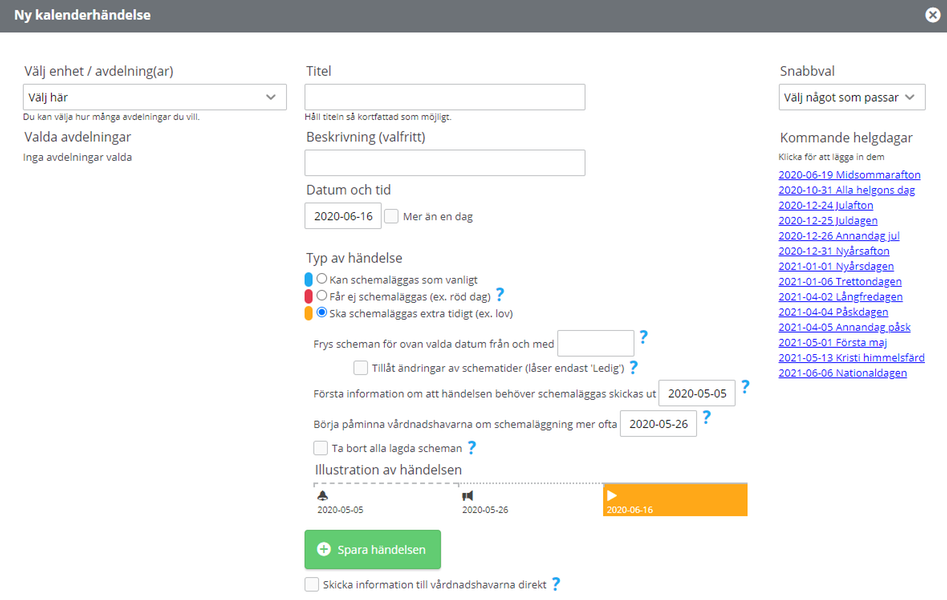947x600 pixels.
Task: Expand the Snabbval 'Välj något som passar' dropdown
Action: tap(852, 97)
